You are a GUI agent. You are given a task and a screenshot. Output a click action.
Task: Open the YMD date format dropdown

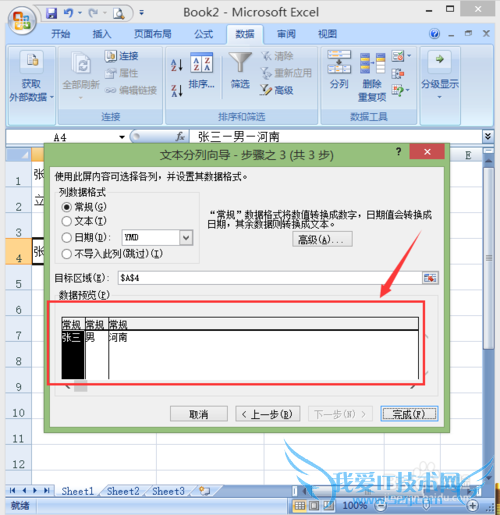pyautogui.click(x=186, y=238)
